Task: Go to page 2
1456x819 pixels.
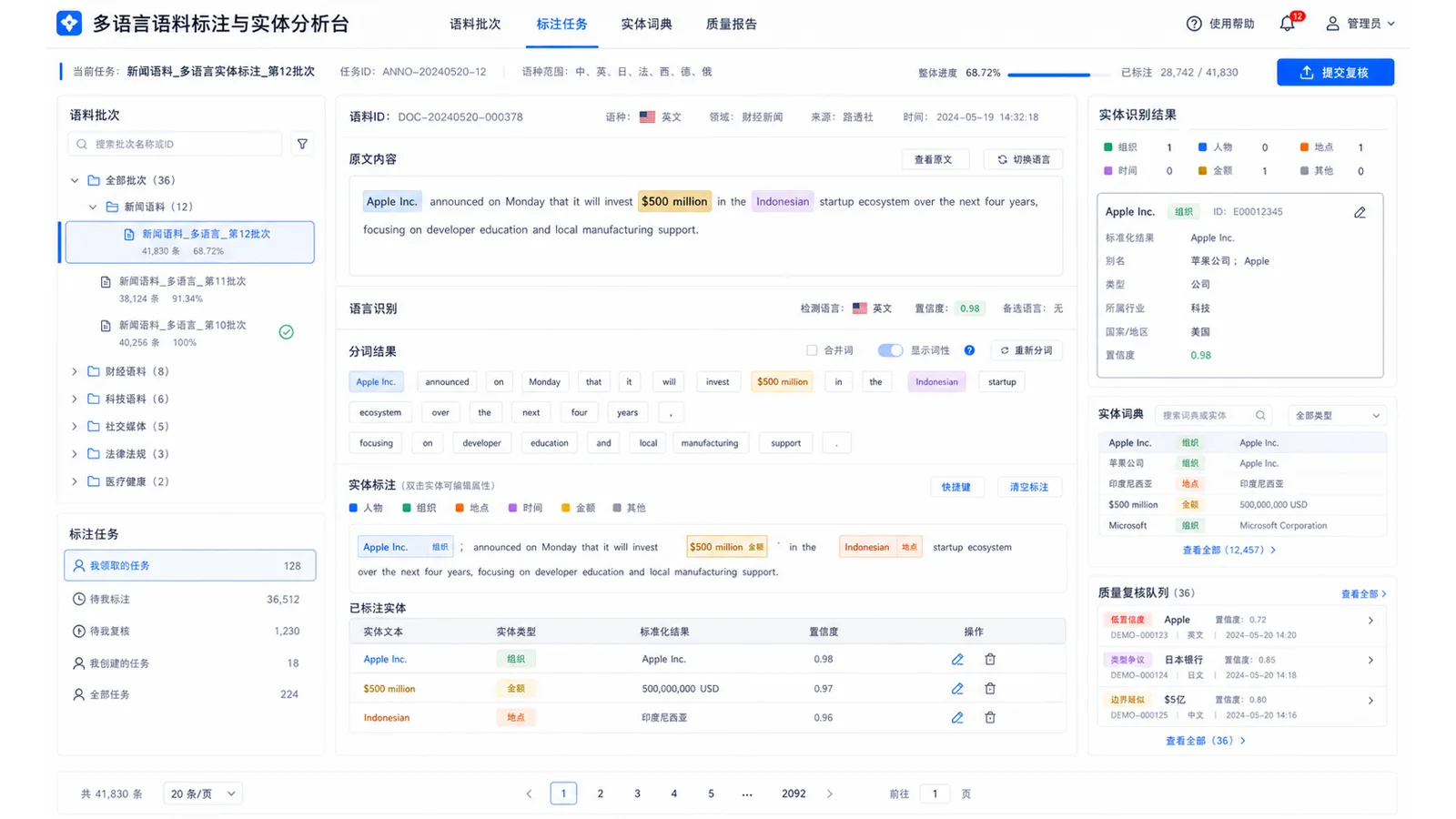Action: (601, 794)
